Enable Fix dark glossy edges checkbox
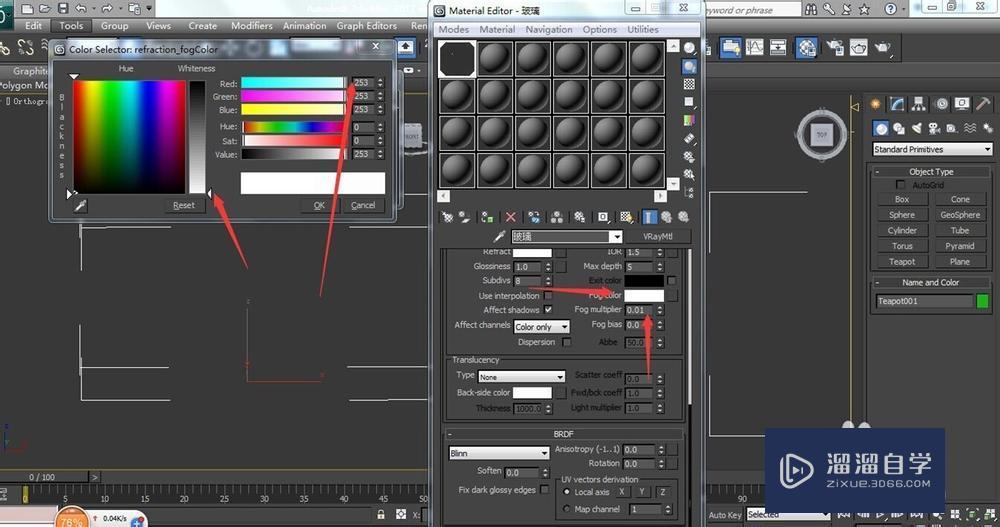 [x=544, y=489]
